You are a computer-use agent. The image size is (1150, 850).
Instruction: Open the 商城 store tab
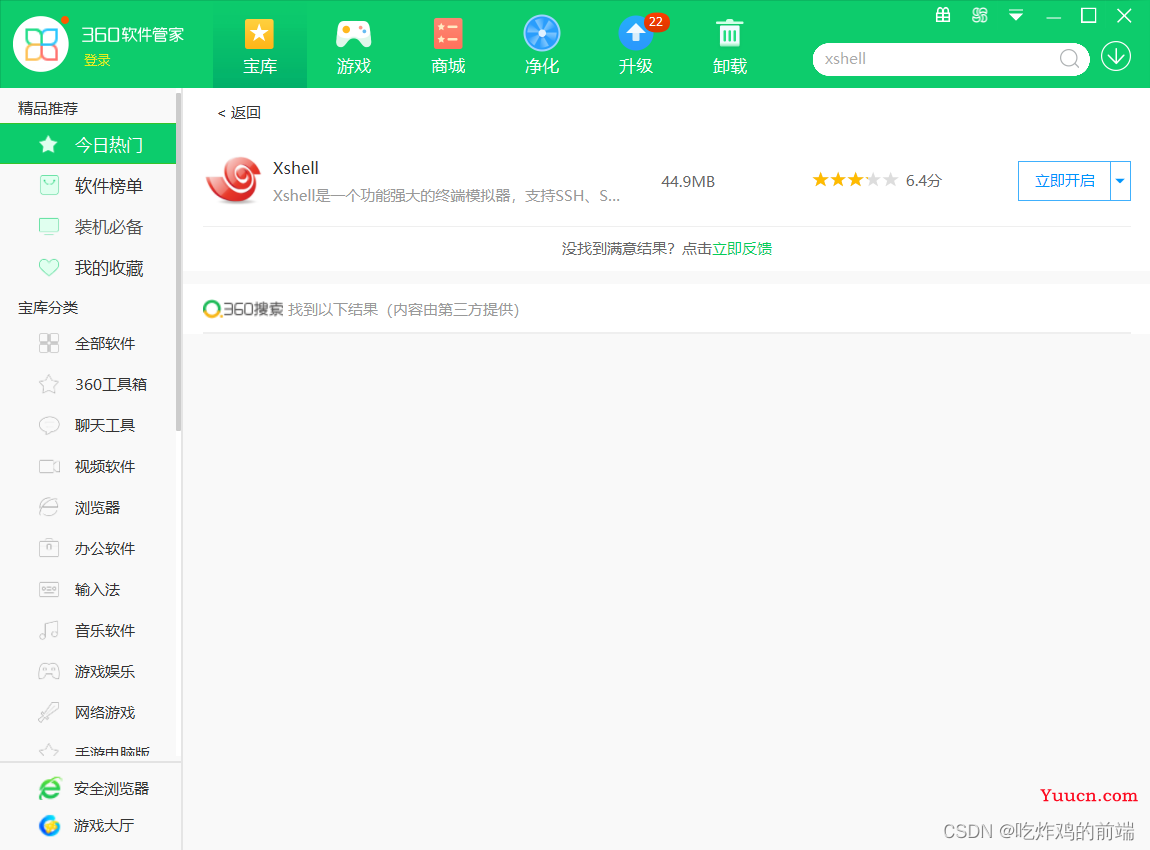(x=447, y=46)
